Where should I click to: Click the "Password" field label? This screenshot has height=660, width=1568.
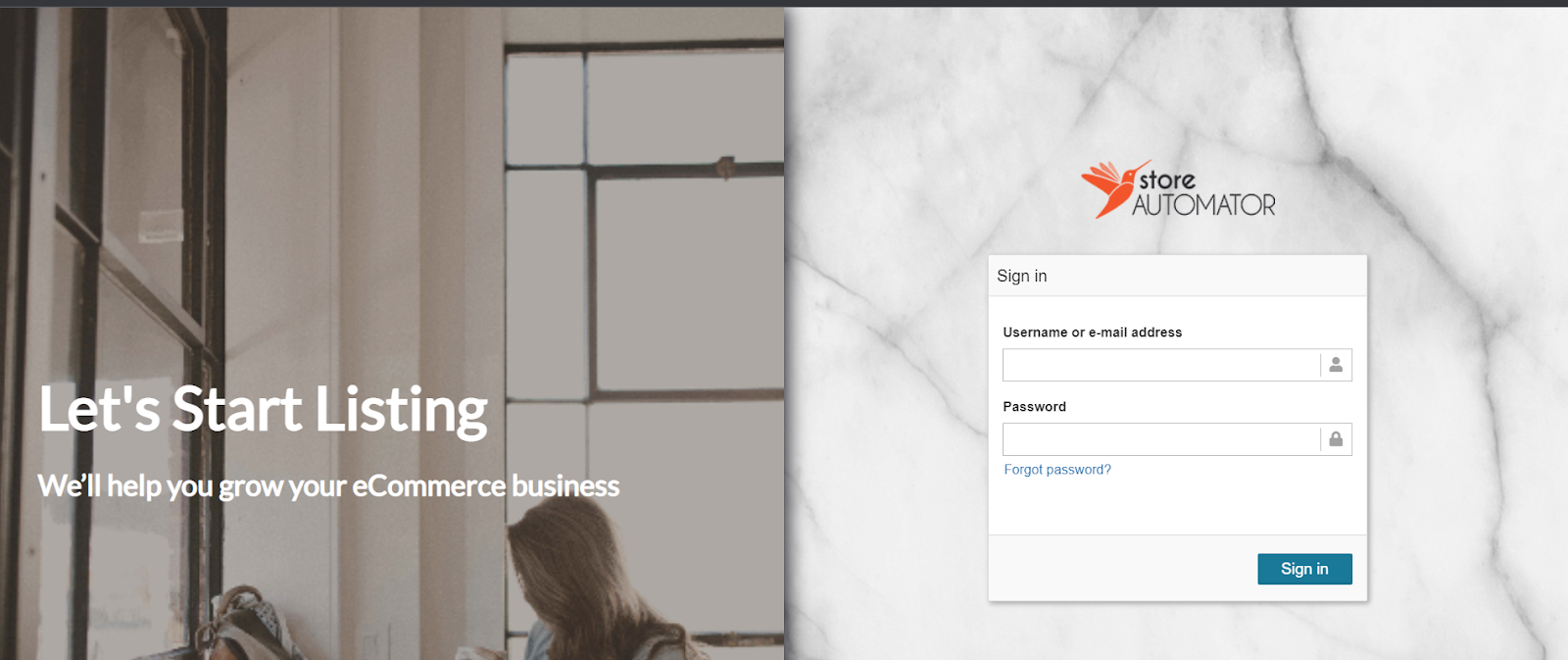[1035, 407]
